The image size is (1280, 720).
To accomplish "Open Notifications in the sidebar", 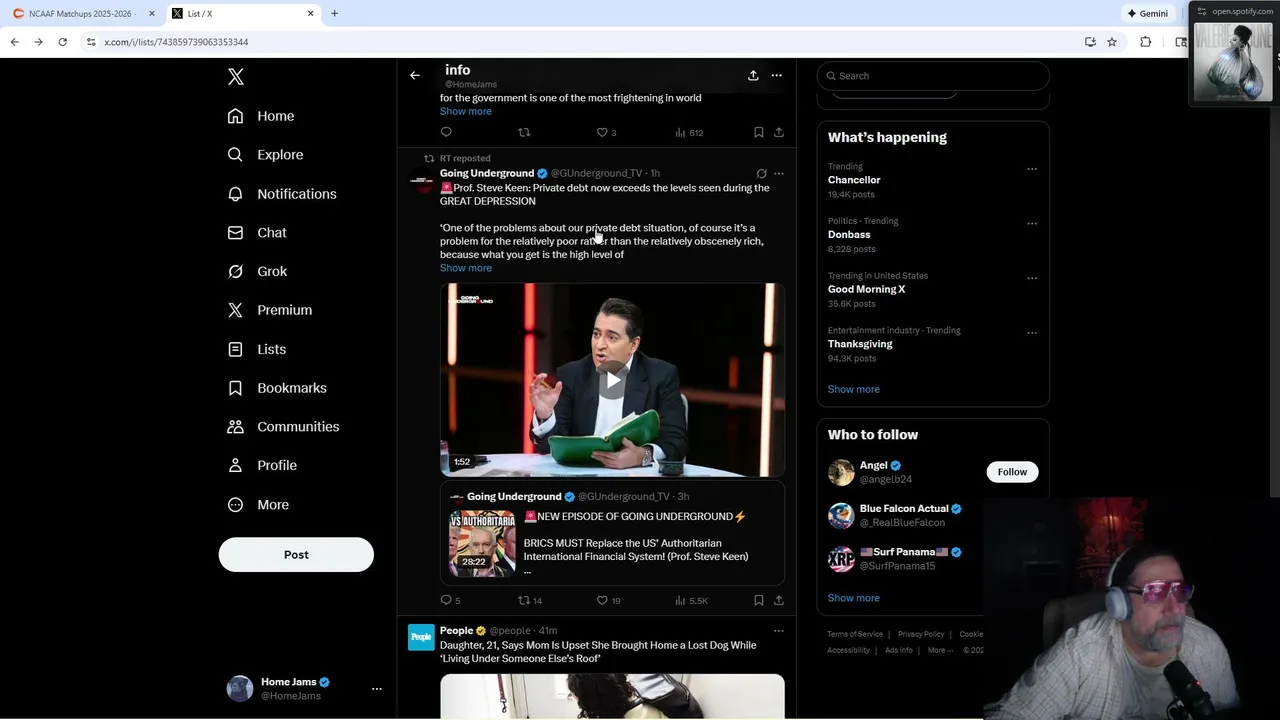I will pos(282,194).
